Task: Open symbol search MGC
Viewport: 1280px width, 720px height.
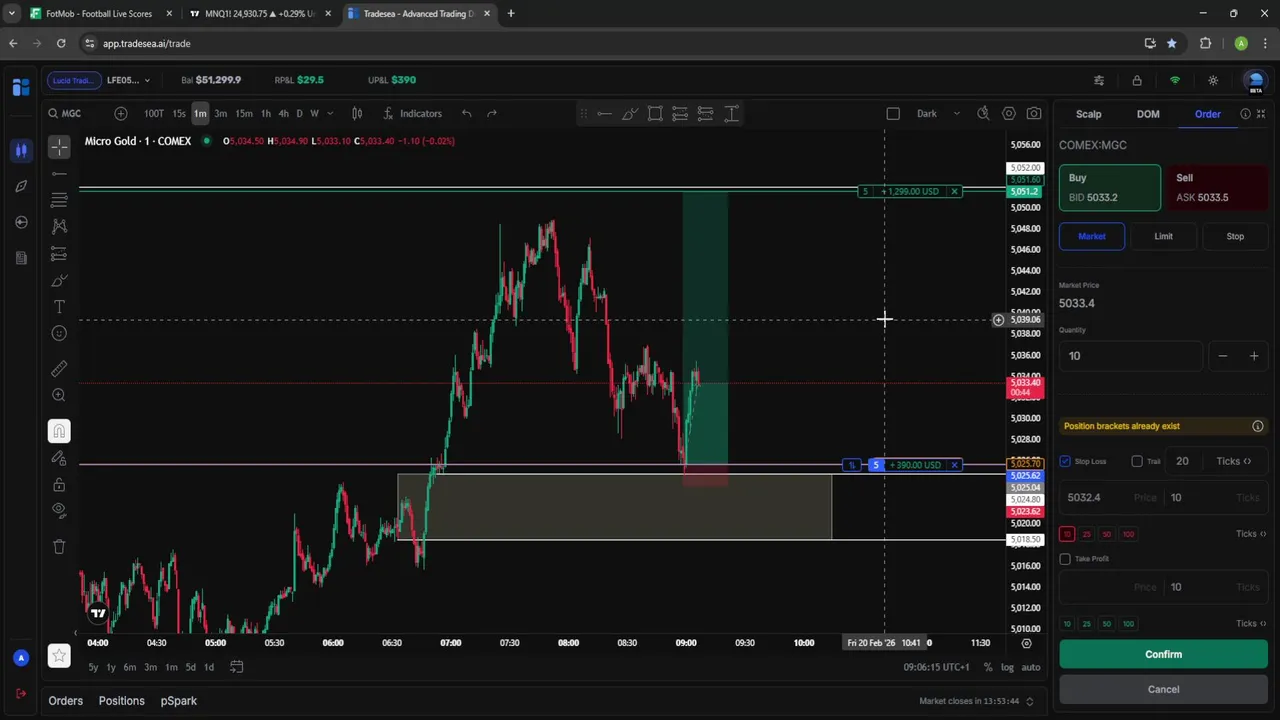Action: pos(65,113)
